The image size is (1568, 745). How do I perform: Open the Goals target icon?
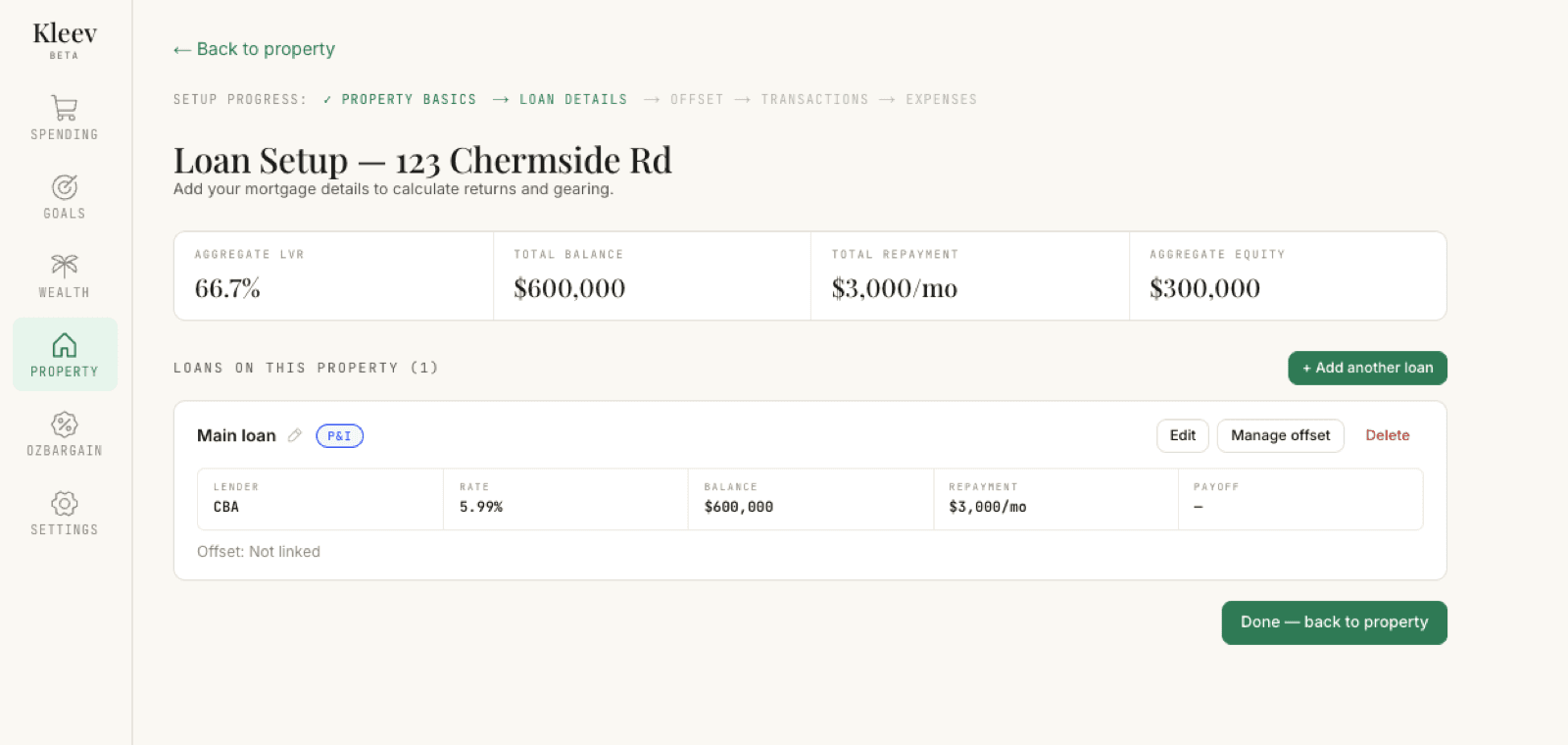(x=65, y=187)
